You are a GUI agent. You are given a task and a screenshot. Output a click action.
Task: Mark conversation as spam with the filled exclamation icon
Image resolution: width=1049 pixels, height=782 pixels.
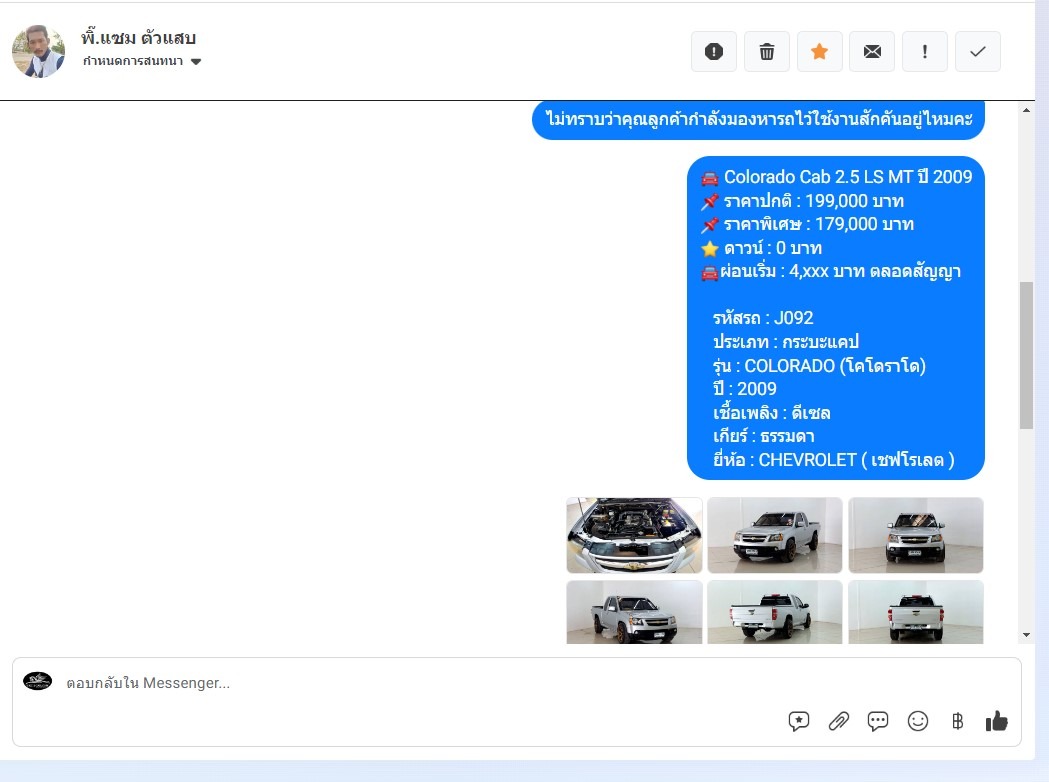[714, 52]
